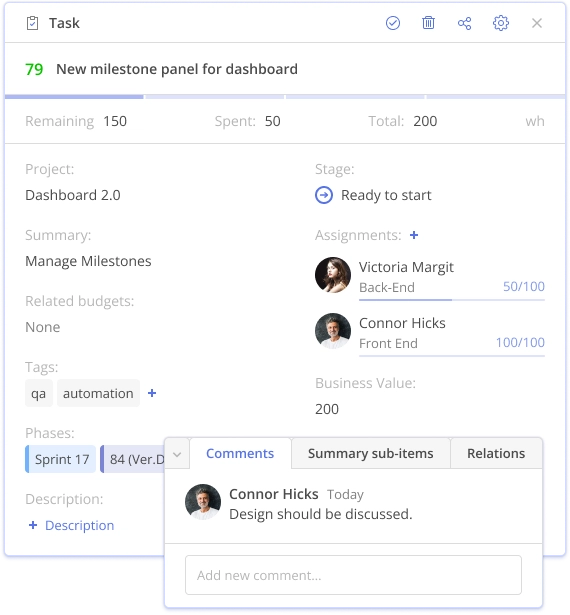The height and width of the screenshot is (615, 570).
Task: Add a Description link
Action: tap(71, 525)
